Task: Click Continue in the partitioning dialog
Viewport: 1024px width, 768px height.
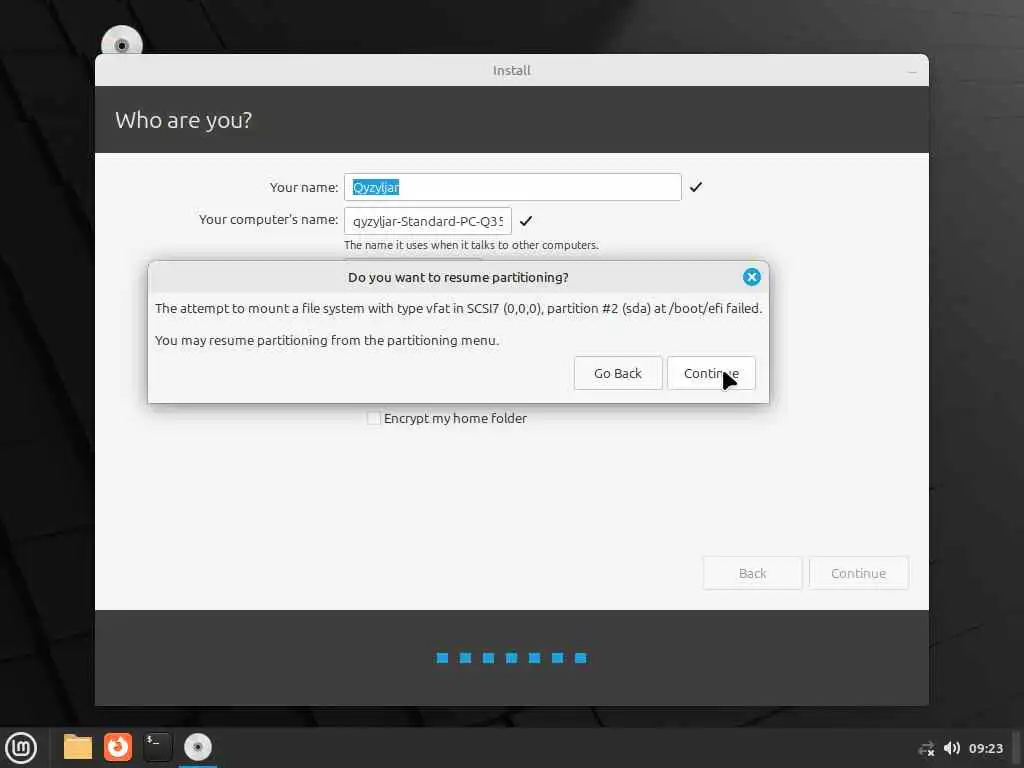Action: 711,373
